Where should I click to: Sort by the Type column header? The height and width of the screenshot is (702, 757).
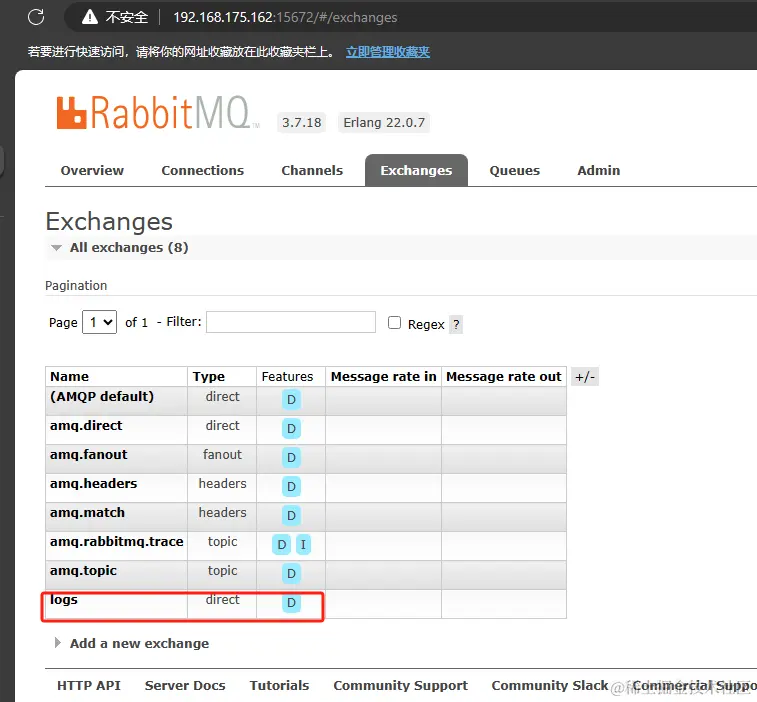point(209,377)
